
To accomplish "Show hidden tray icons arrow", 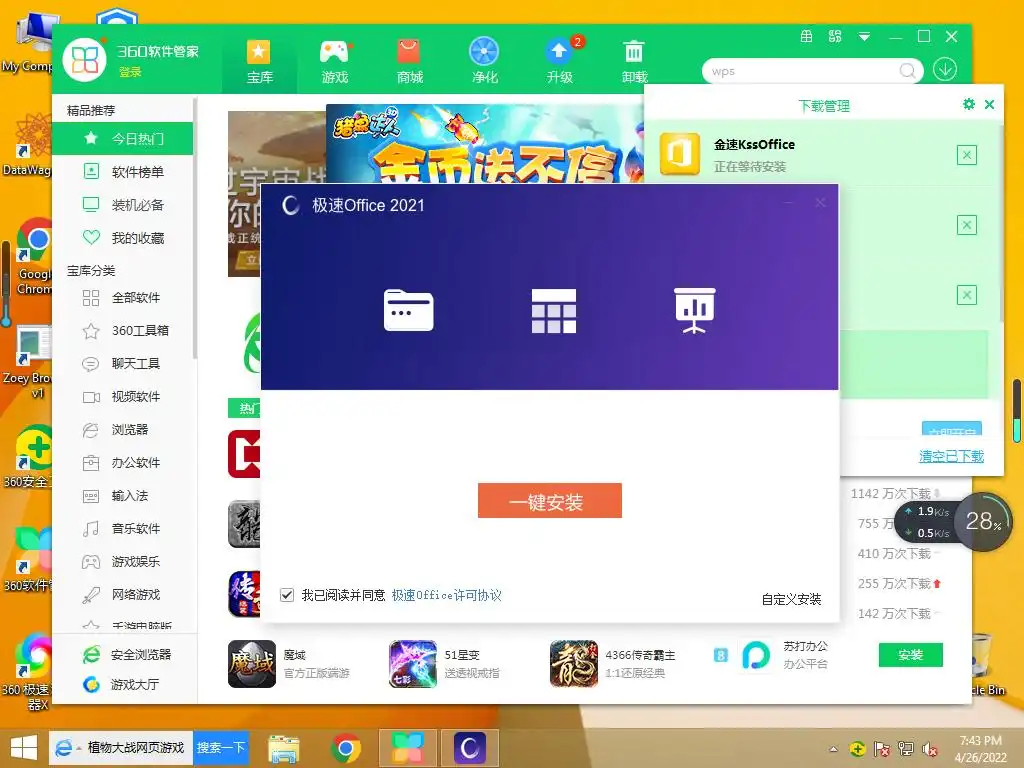I will [833, 749].
